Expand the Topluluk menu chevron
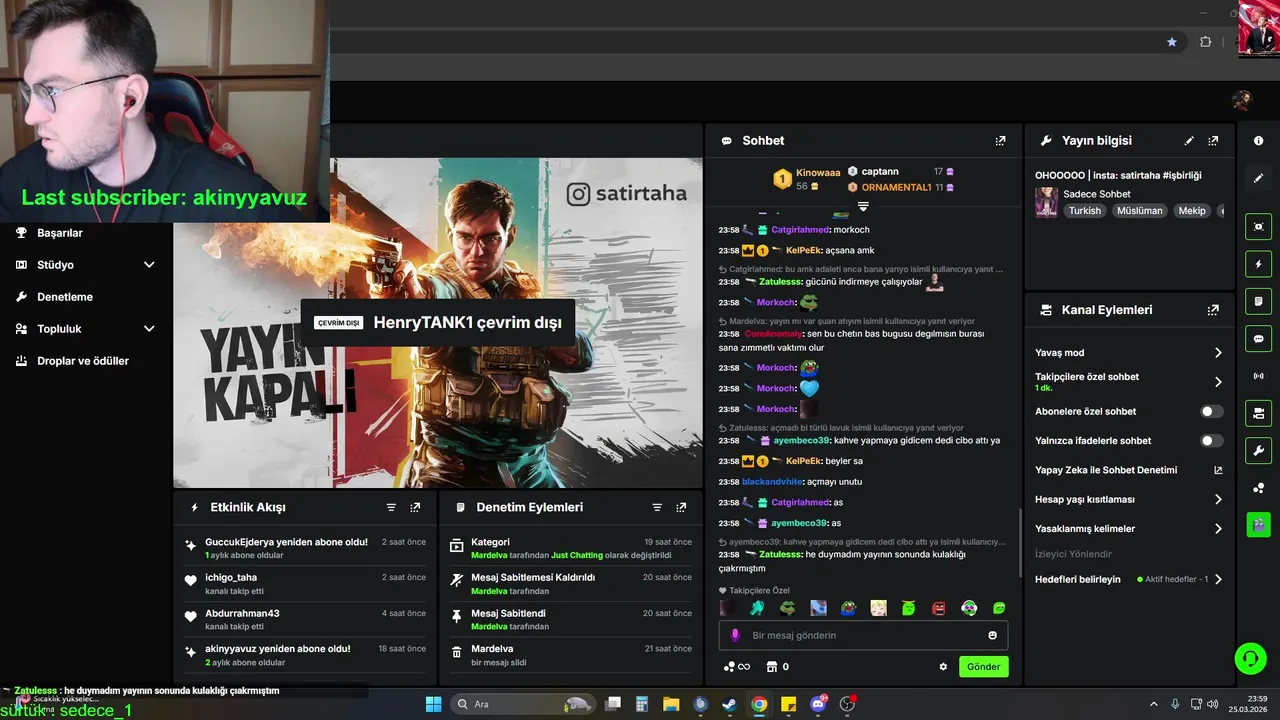Viewport: 1280px width, 720px height. pyautogui.click(x=149, y=329)
